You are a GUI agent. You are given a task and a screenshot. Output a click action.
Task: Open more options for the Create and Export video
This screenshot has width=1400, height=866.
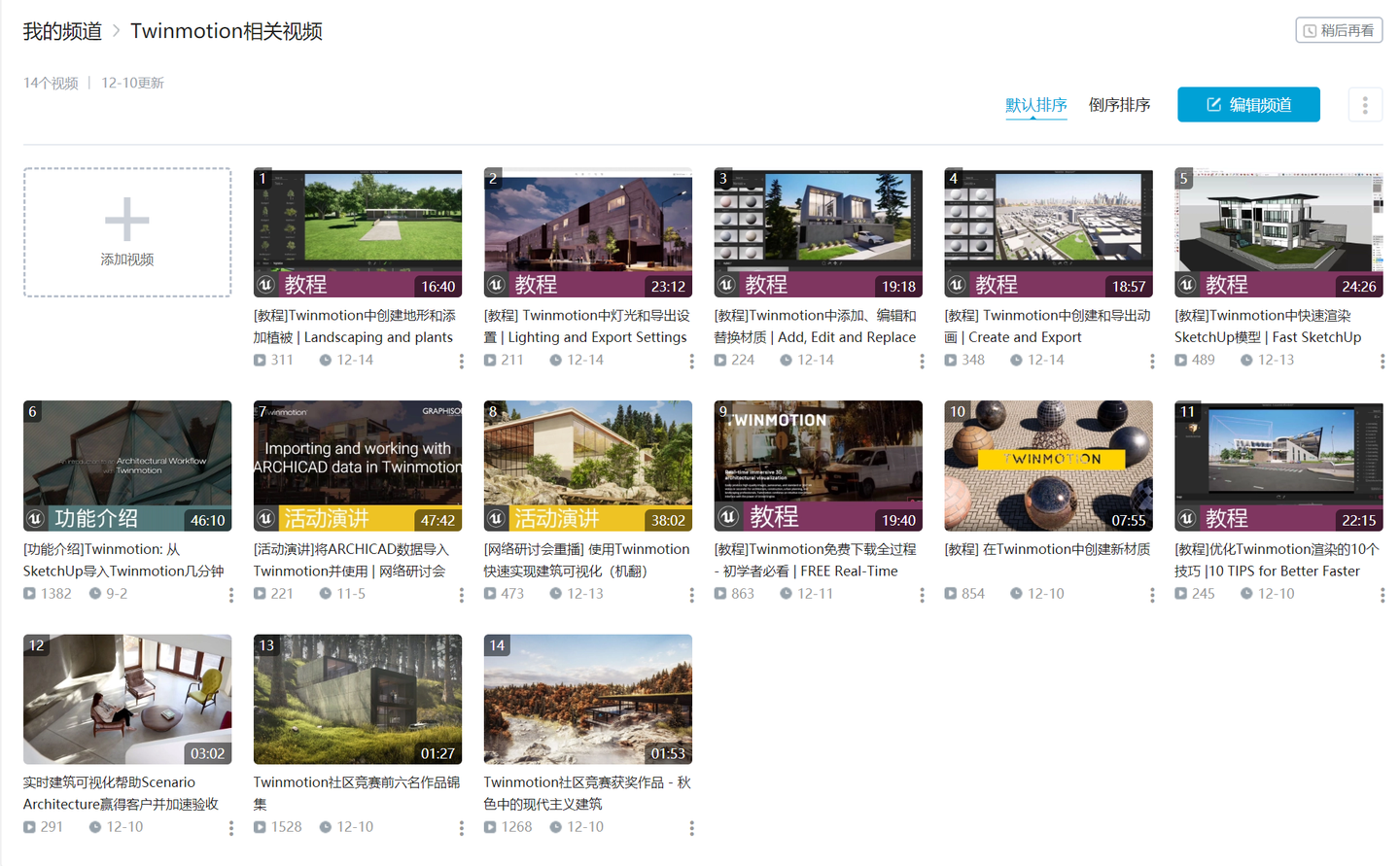tap(1152, 362)
